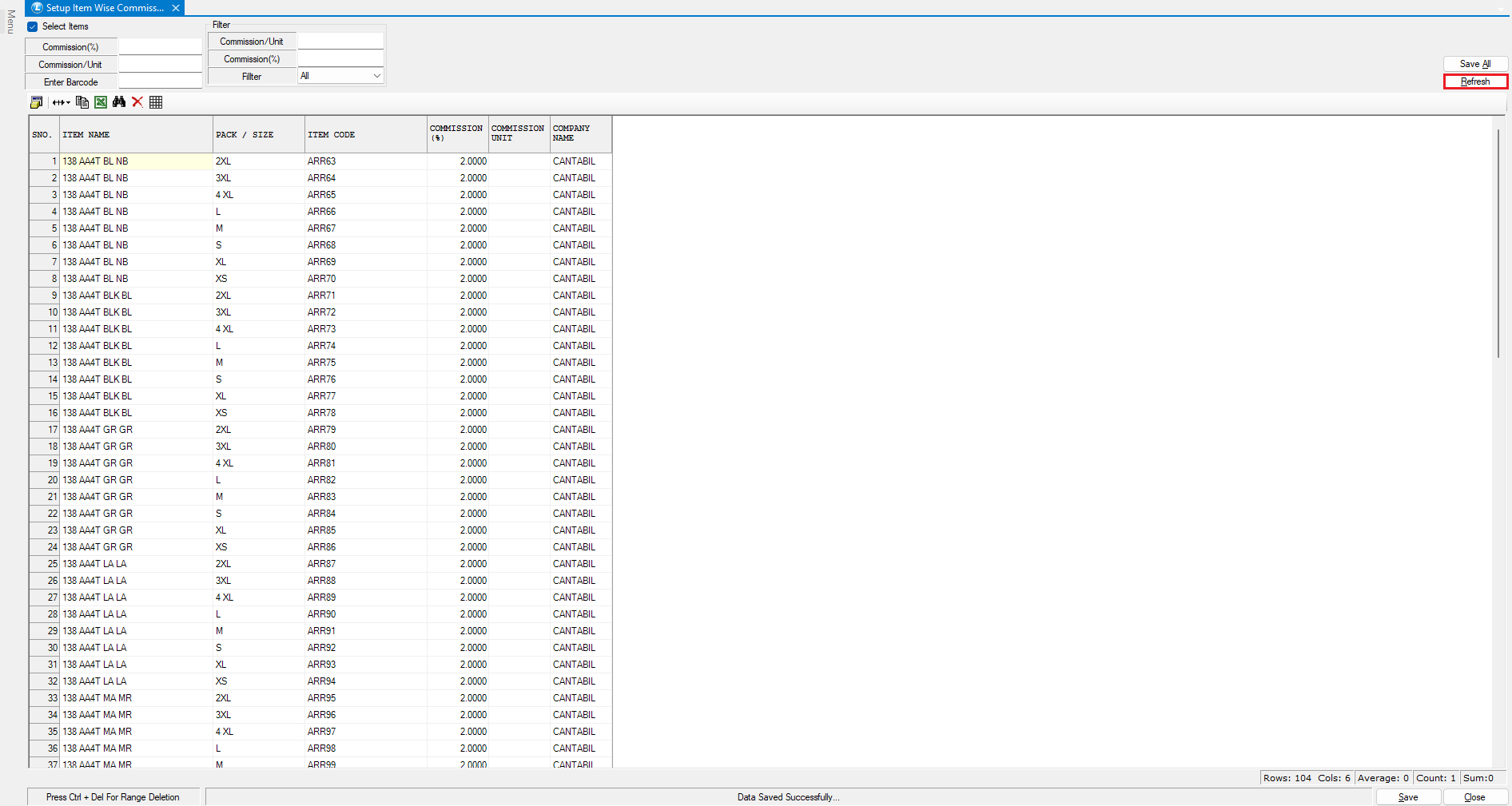Click the grid view icon

pyautogui.click(x=156, y=102)
